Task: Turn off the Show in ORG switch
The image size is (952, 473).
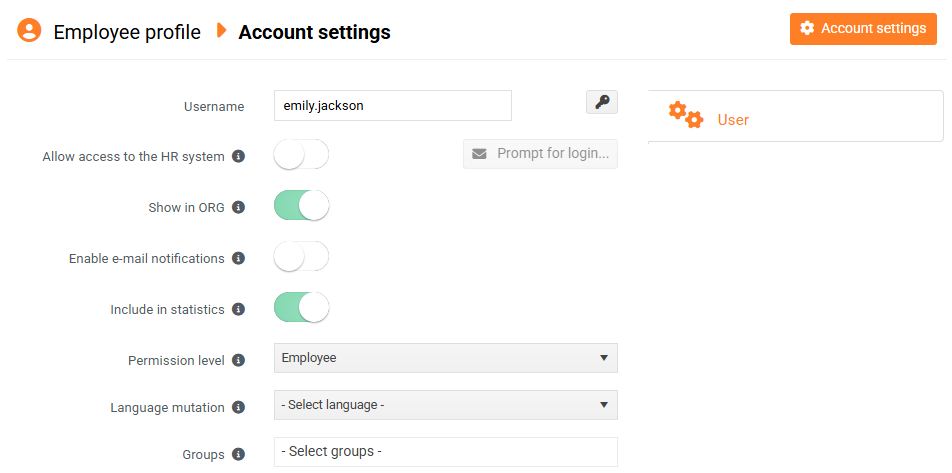Action: (301, 206)
